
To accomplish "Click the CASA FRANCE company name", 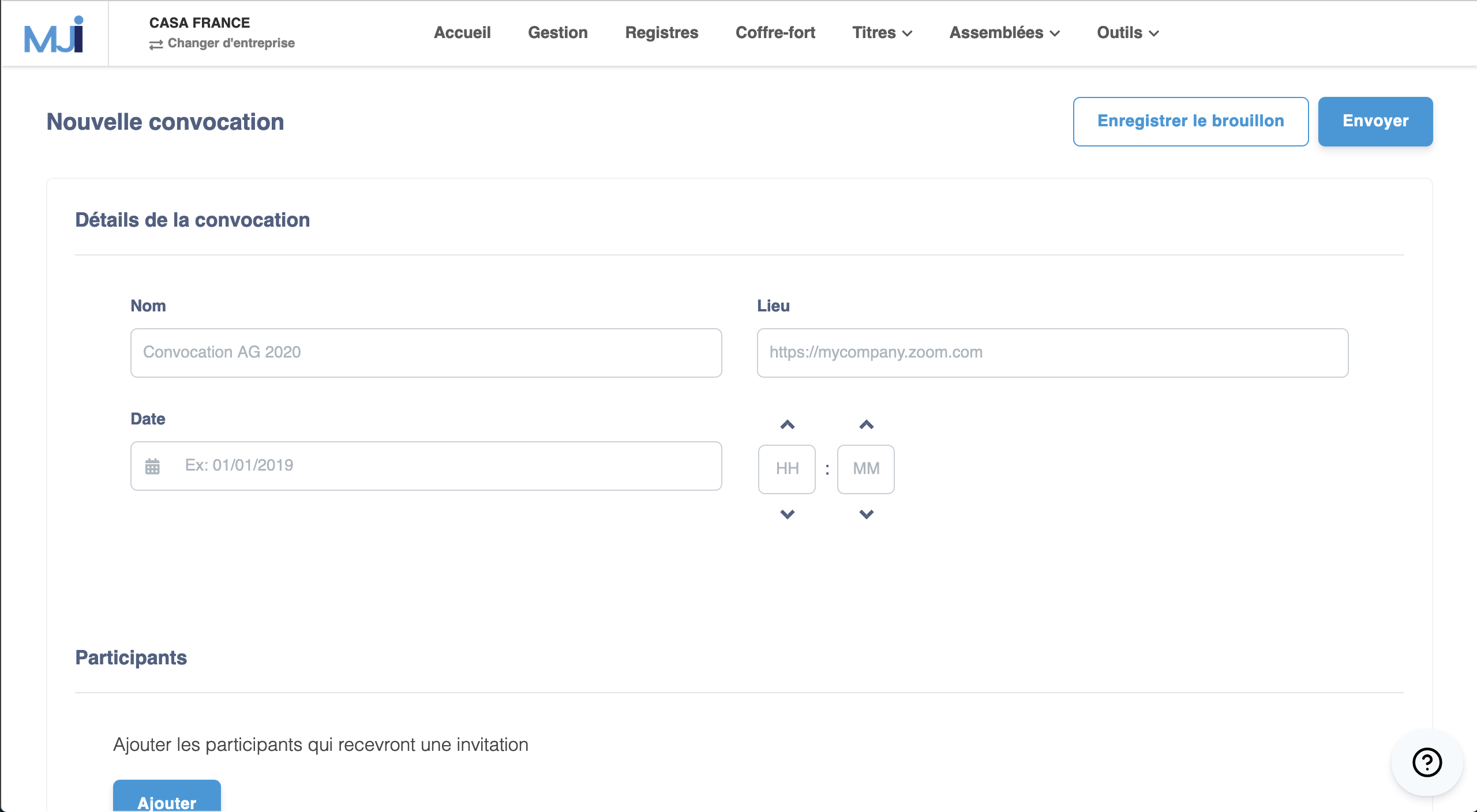I will (200, 23).
